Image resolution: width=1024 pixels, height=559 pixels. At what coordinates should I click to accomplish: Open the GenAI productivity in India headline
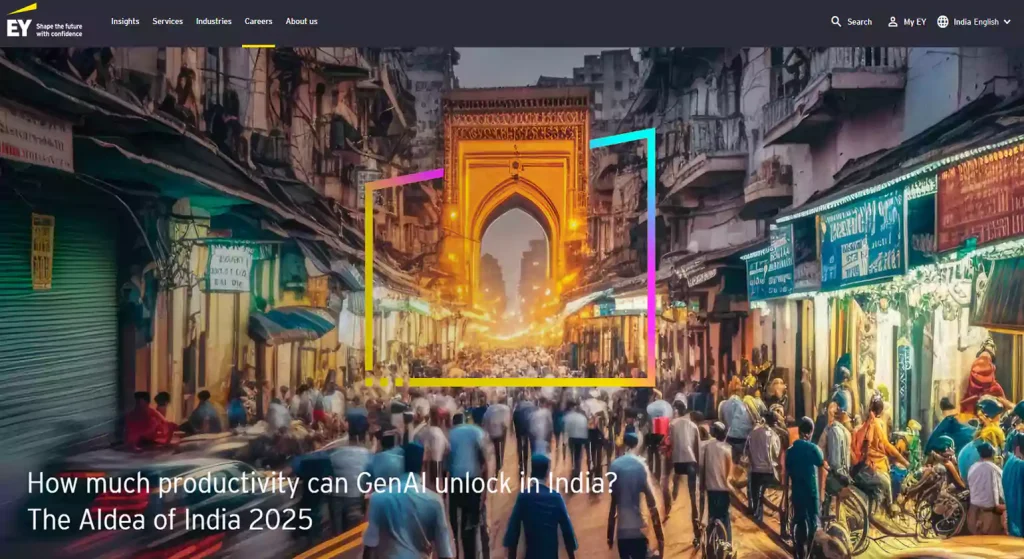322,484
